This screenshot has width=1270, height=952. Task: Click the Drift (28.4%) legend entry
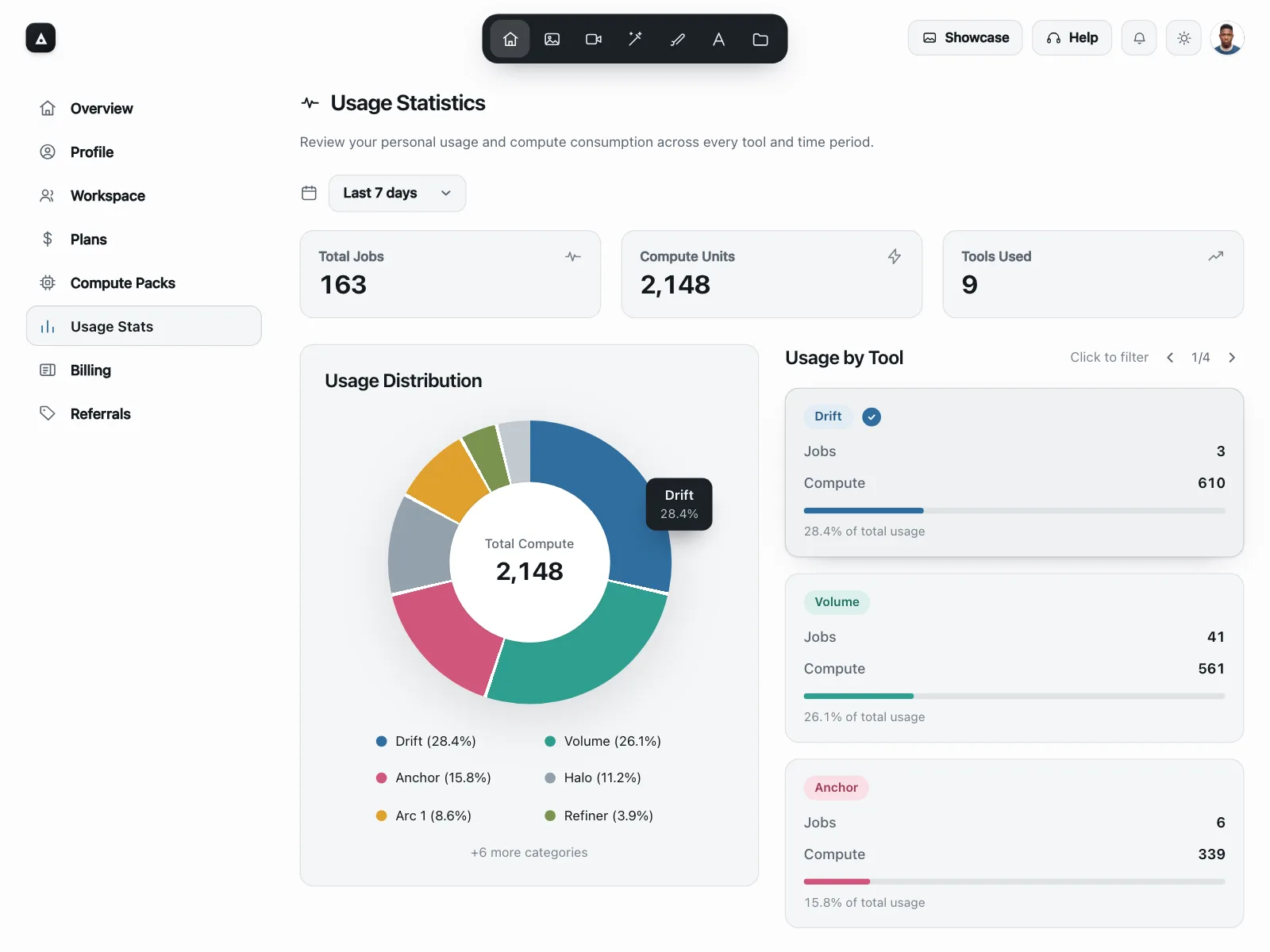tap(426, 741)
